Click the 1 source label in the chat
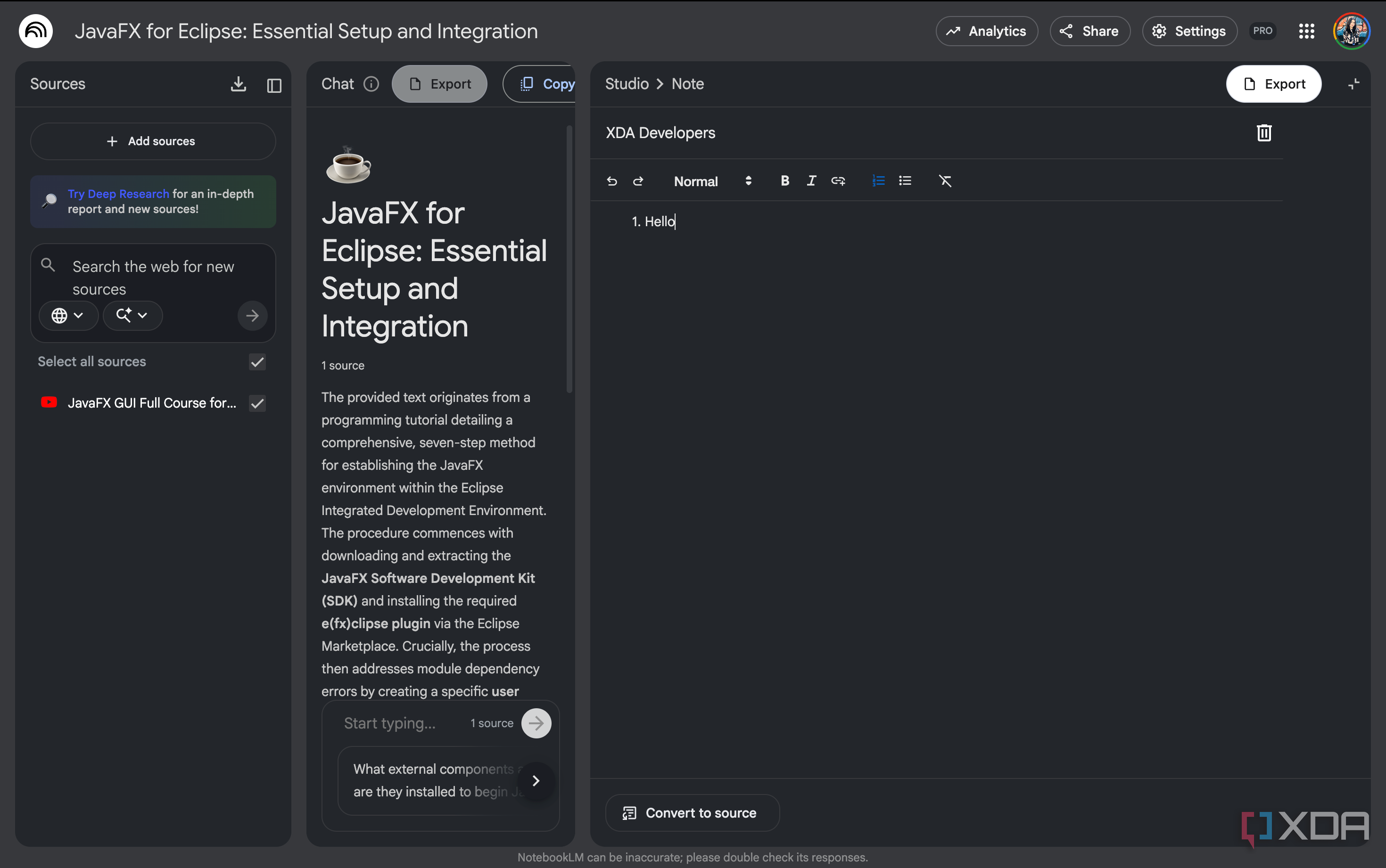 pyautogui.click(x=343, y=366)
